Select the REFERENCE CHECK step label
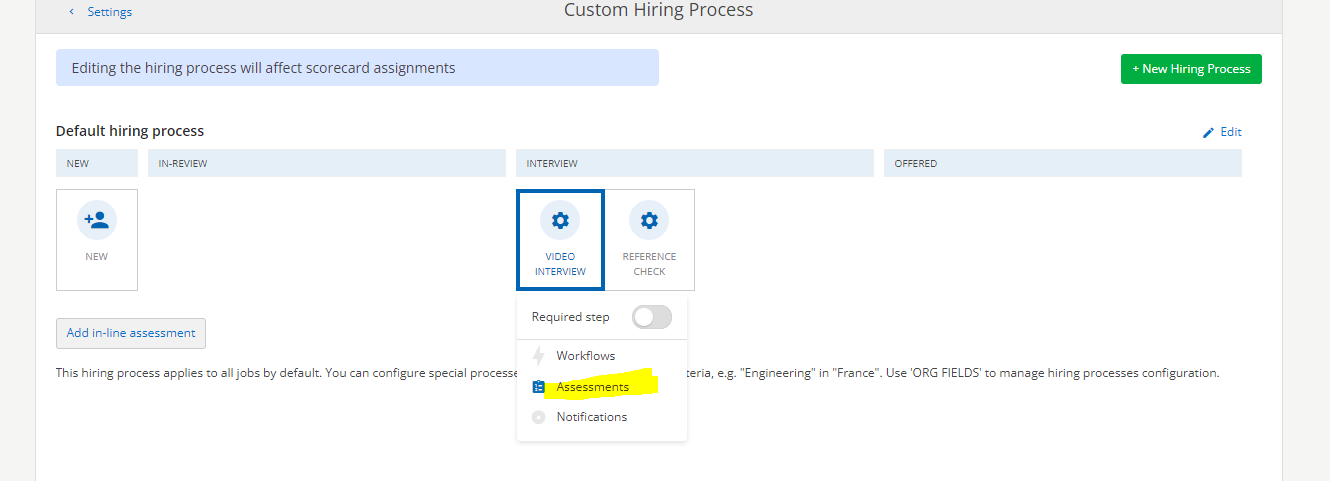This screenshot has height=481, width=1330. coord(649,264)
